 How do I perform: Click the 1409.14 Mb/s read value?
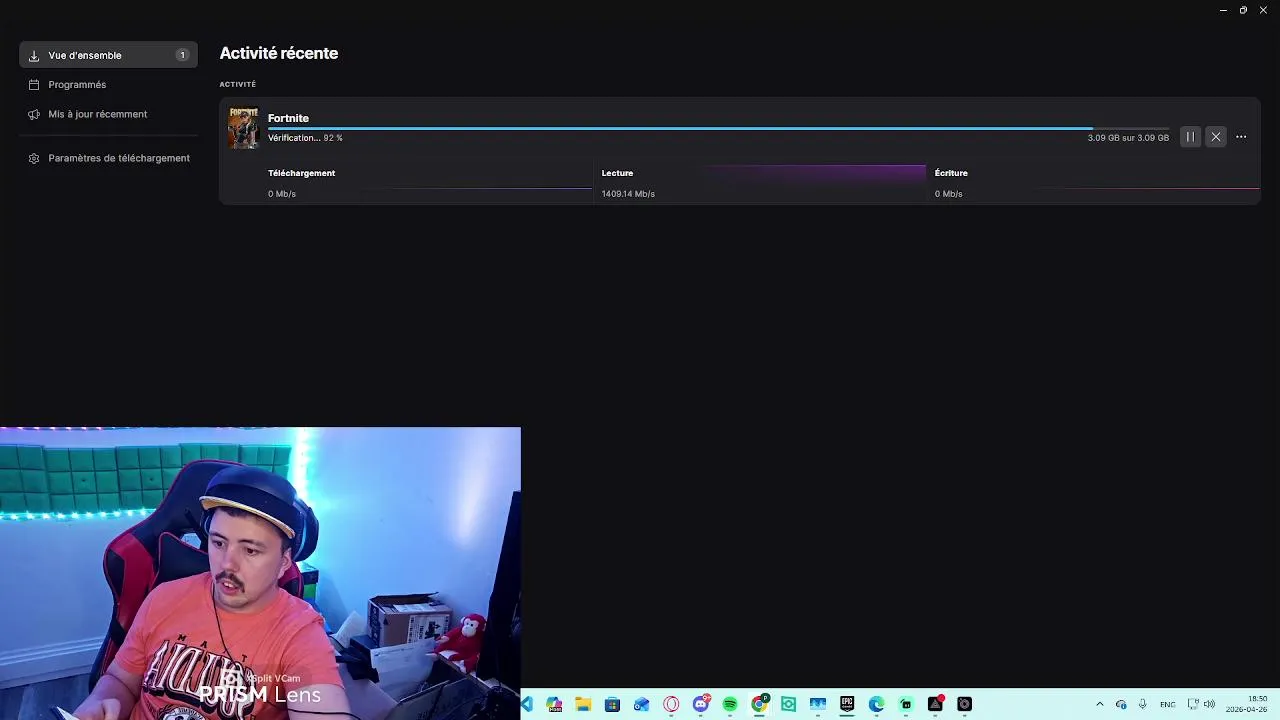coord(628,194)
